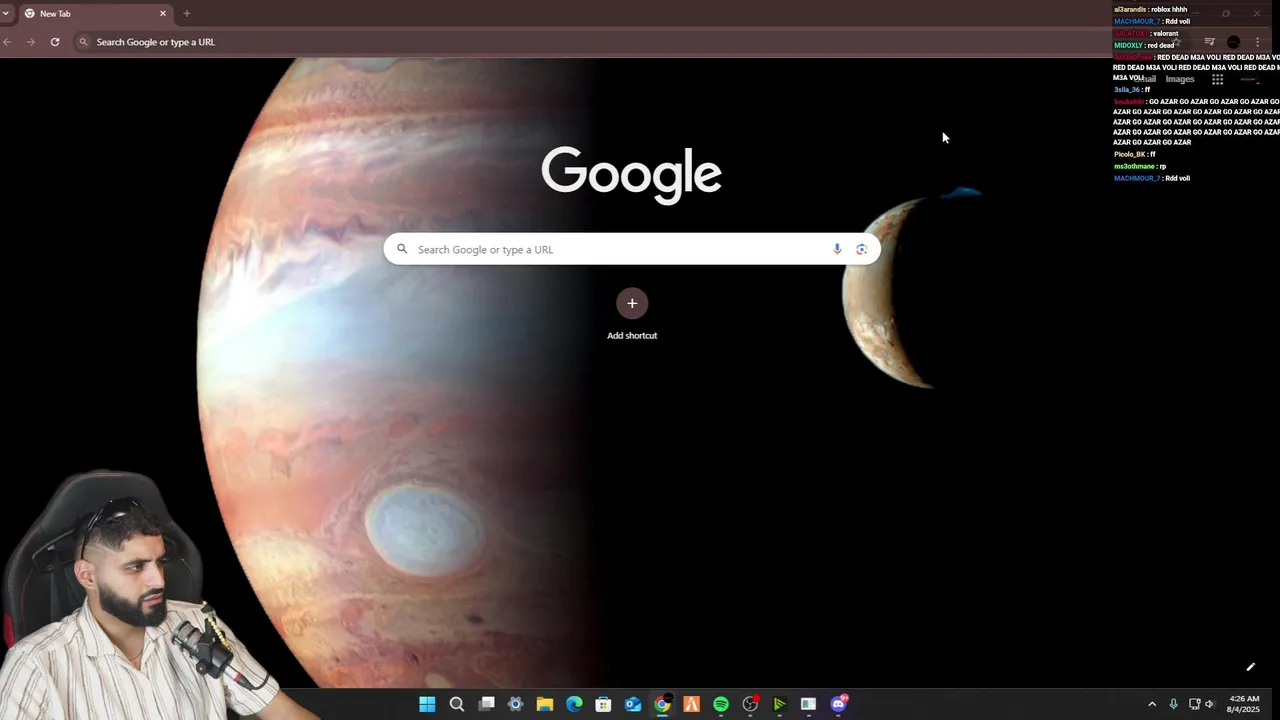Open the white window app on taskbar
Screen dimensions: 1280x720
click(808, 704)
